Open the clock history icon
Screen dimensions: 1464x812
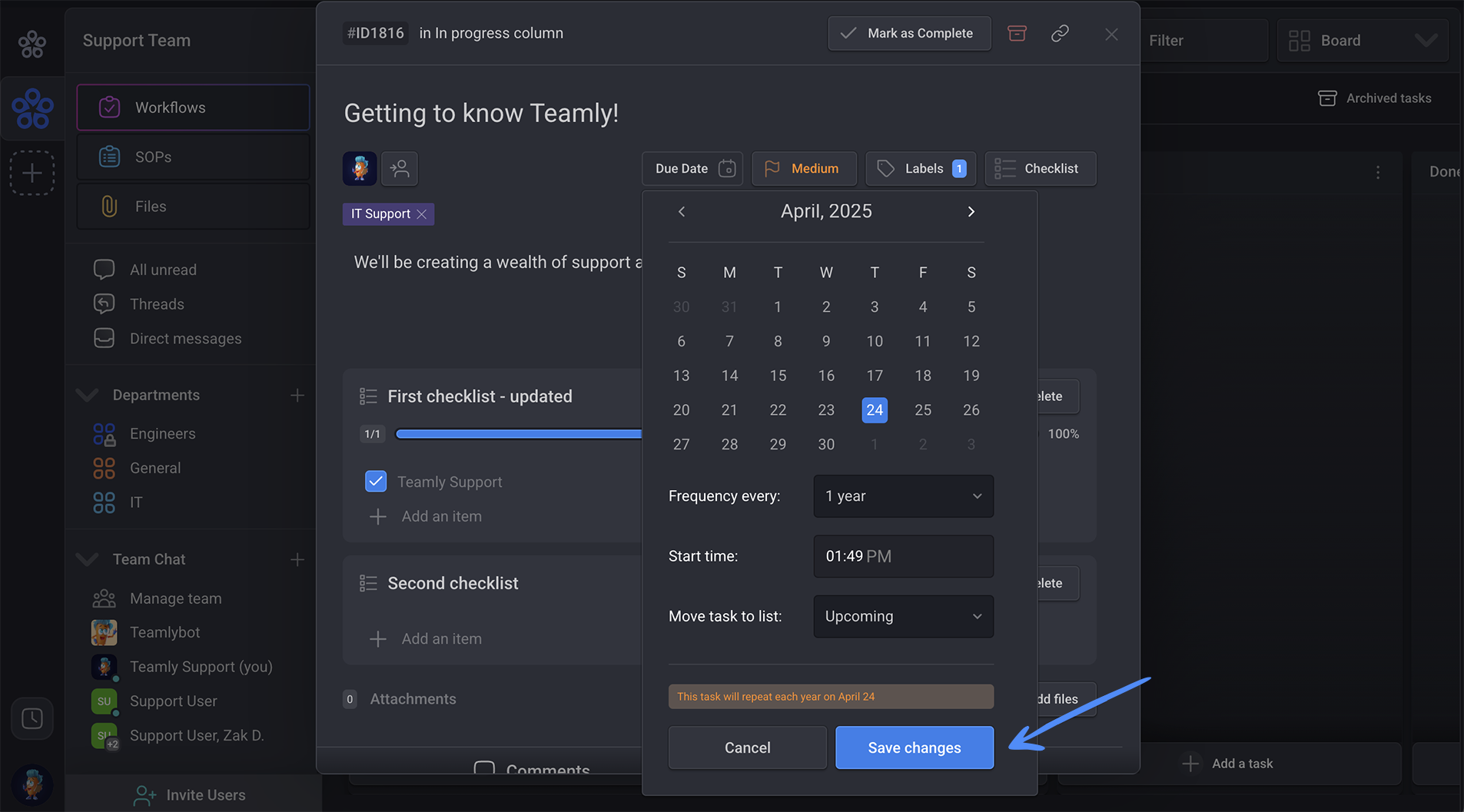32,718
